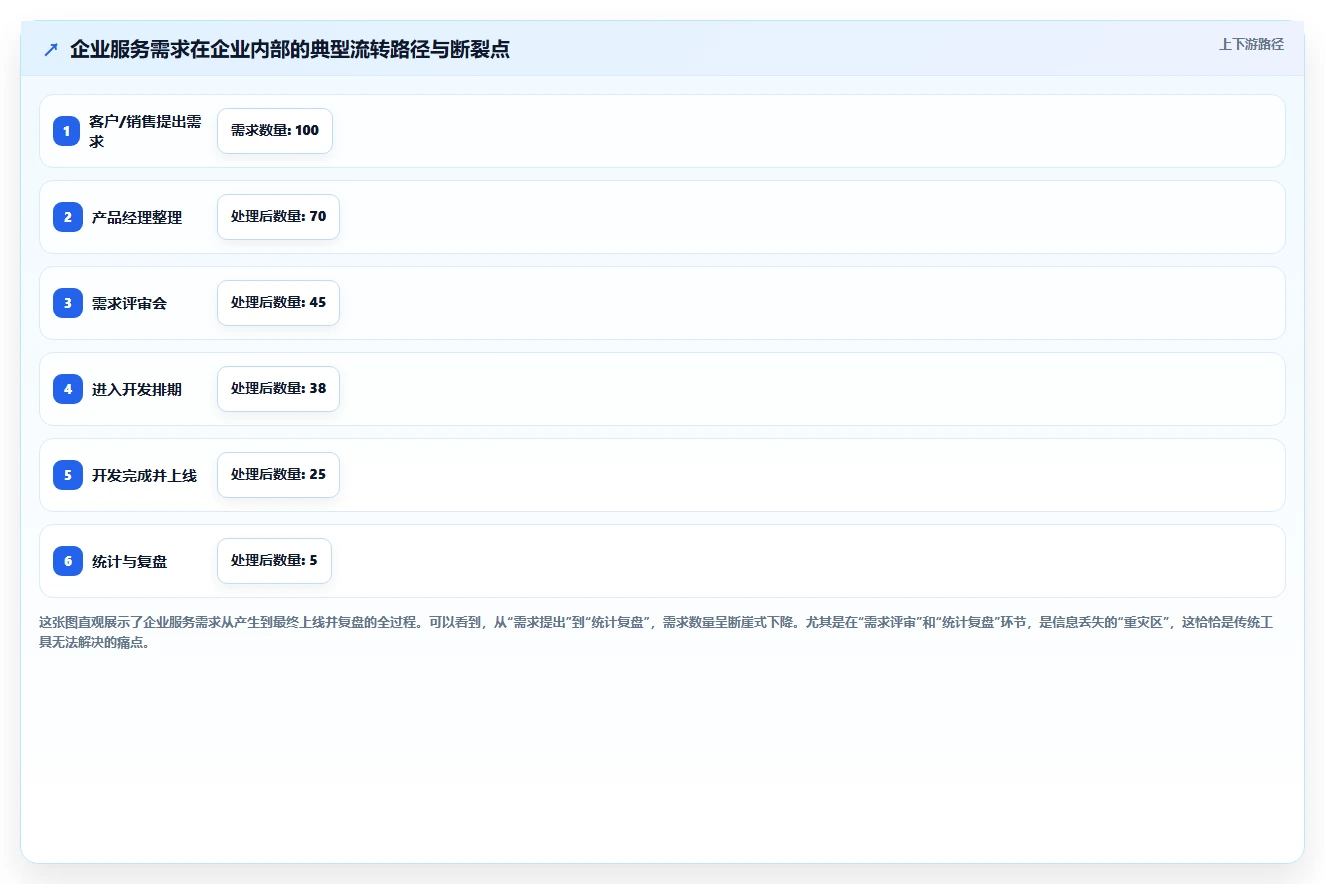Select step badge number 2

coord(67,217)
